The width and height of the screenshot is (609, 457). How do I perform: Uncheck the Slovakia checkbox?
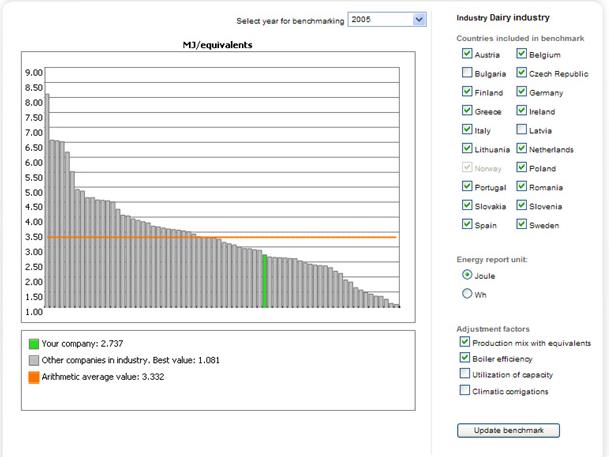pos(467,205)
